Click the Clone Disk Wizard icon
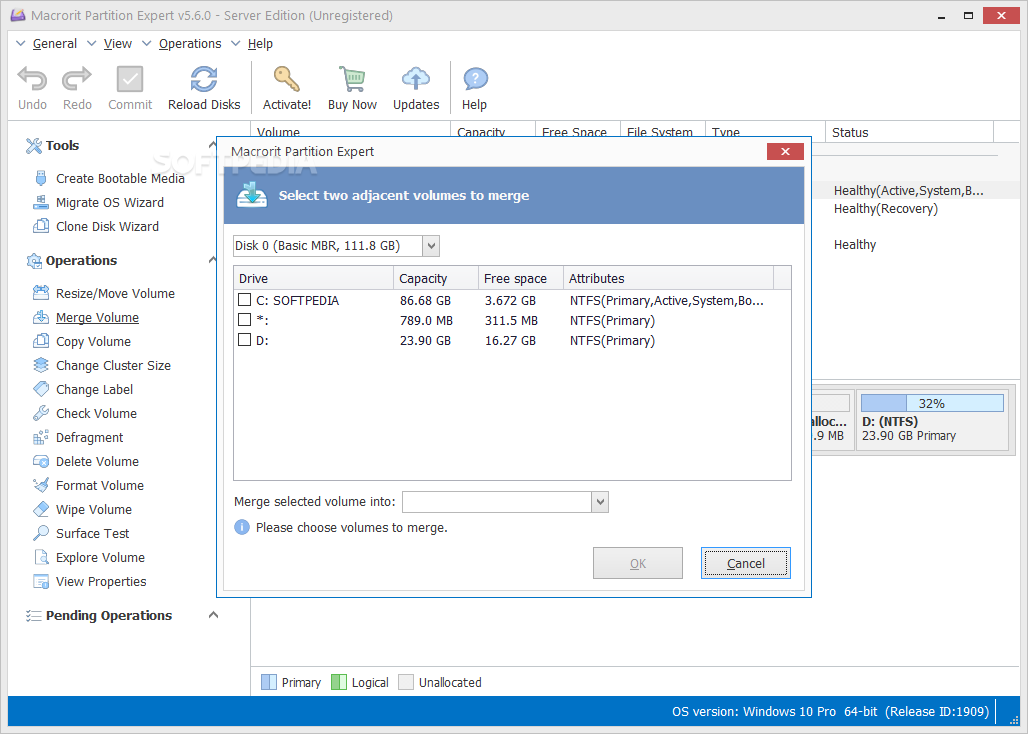Image resolution: width=1028 pixels, height=734 pixels. 41,226
